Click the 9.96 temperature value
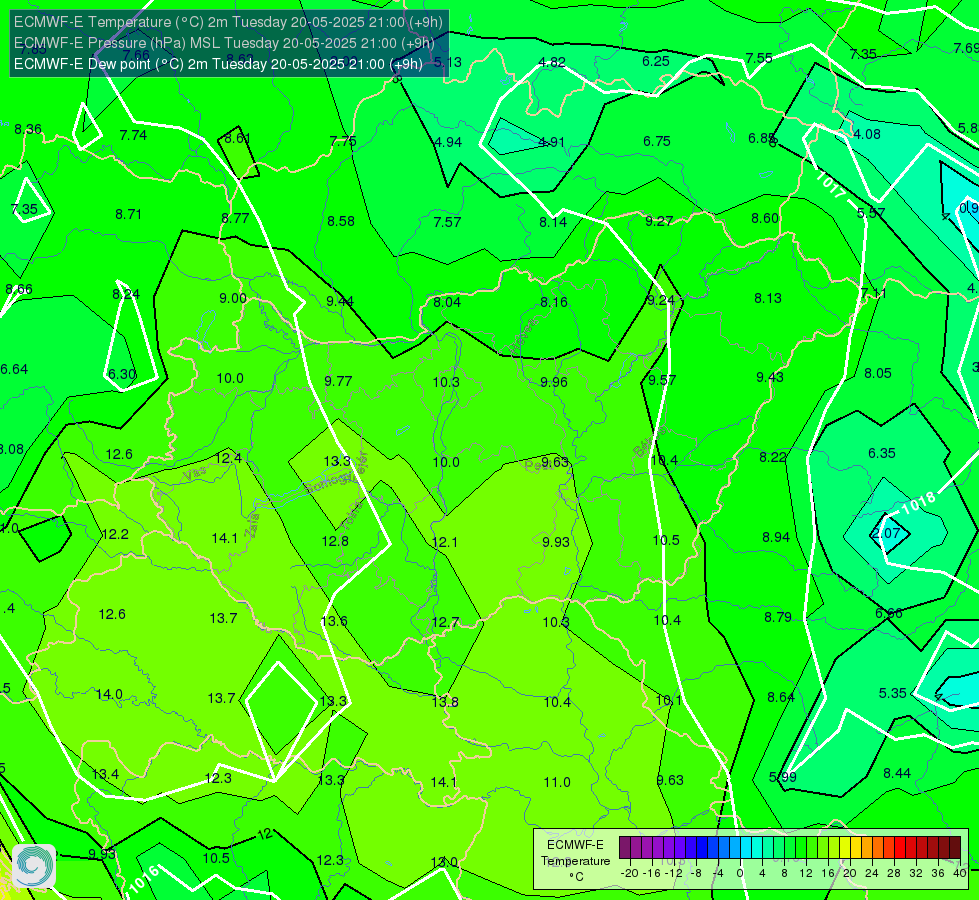The image size is (979, 900). (554, 382)
